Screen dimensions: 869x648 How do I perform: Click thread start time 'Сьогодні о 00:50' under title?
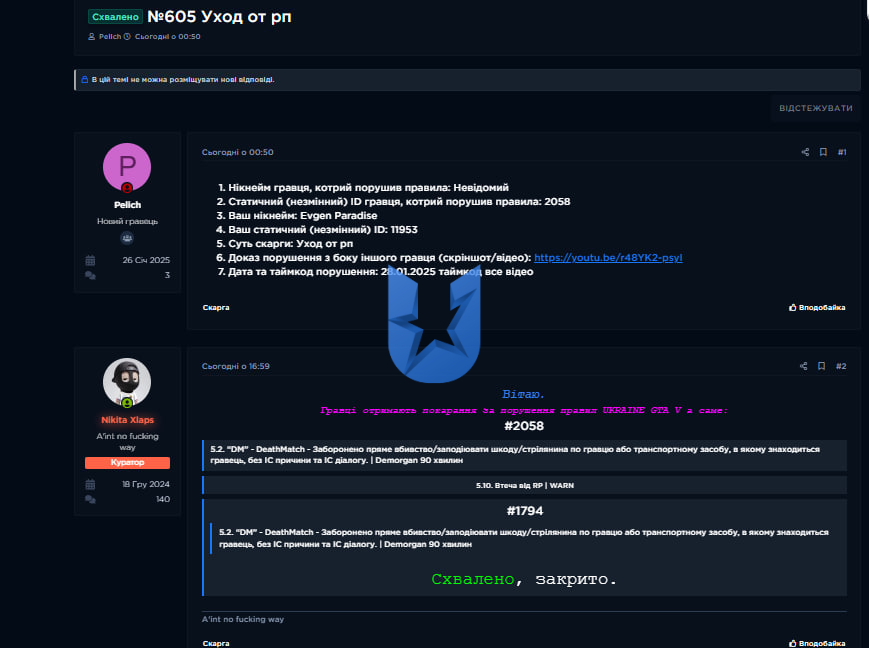pos(167,37)
